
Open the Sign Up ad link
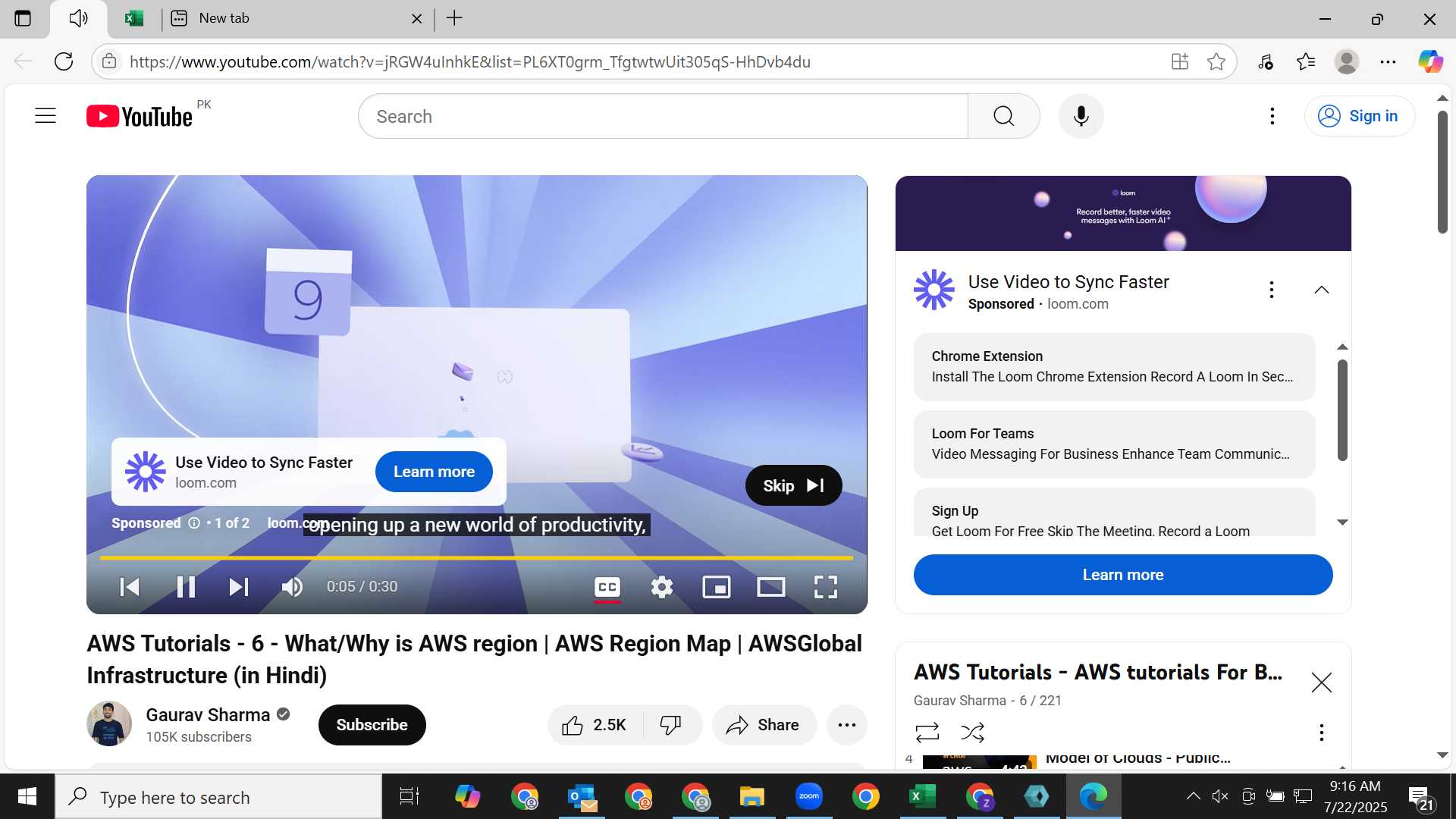pos(1114,513)
